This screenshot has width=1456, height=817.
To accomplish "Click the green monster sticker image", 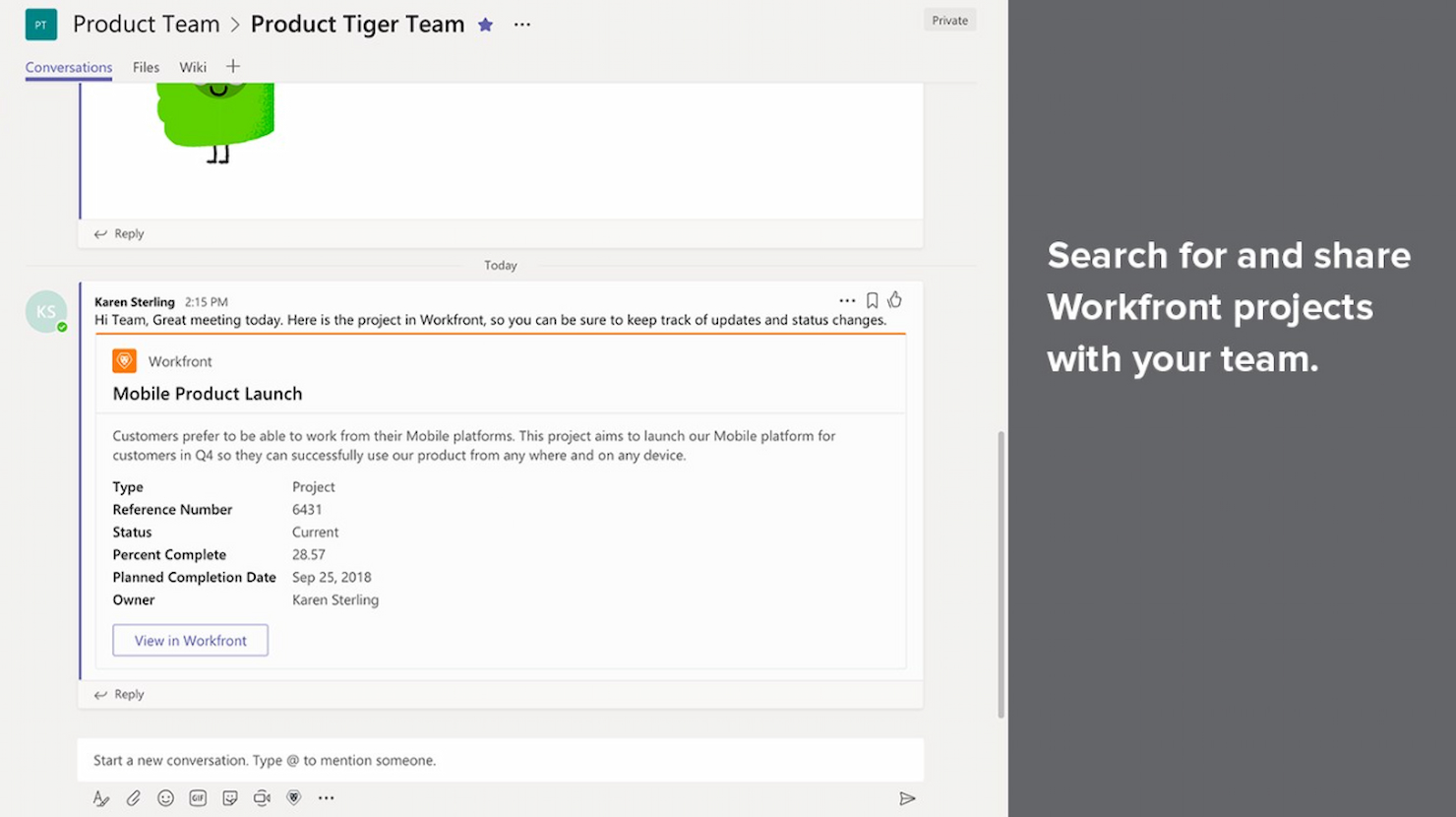I will click(215, 123).
